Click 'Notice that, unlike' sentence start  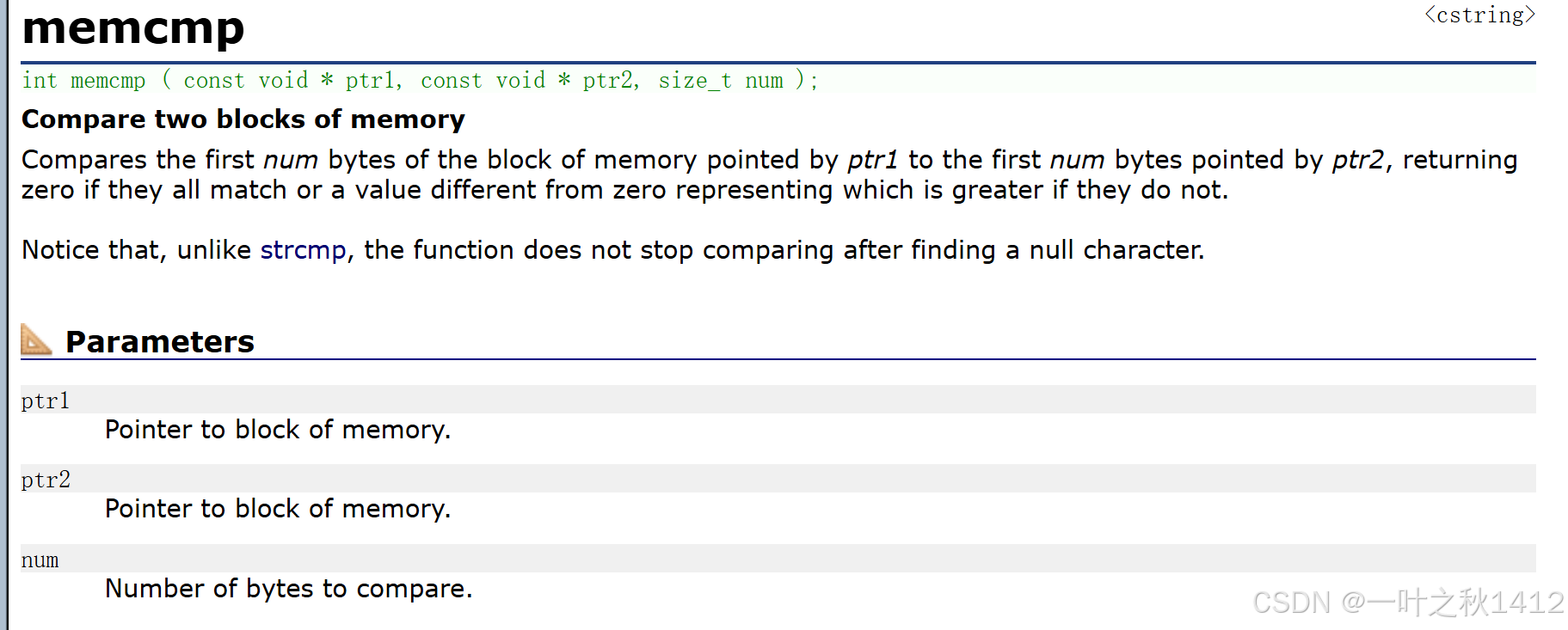pos(137,250)
